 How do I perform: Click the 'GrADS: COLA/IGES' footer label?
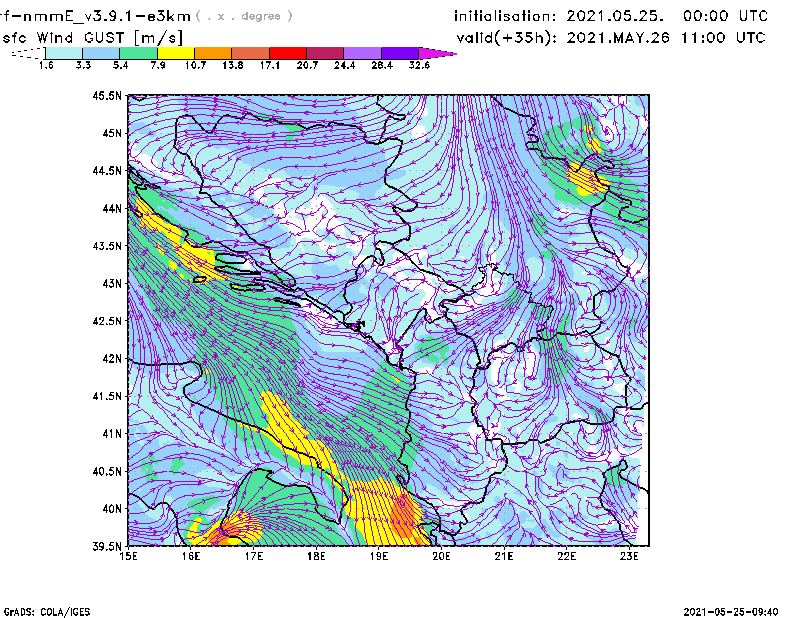[x=46, y=612]
